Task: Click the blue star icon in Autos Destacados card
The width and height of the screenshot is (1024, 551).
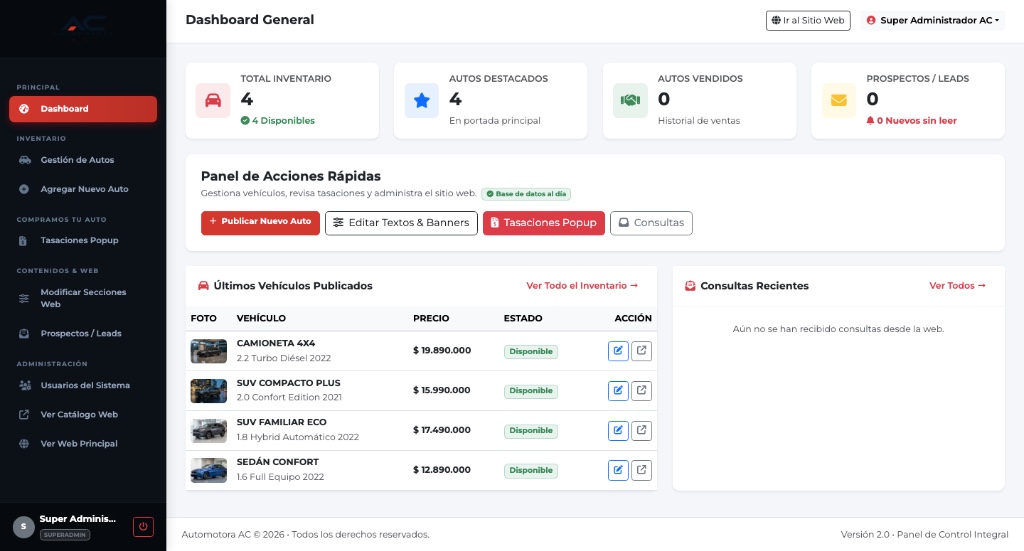Action: 421,101
